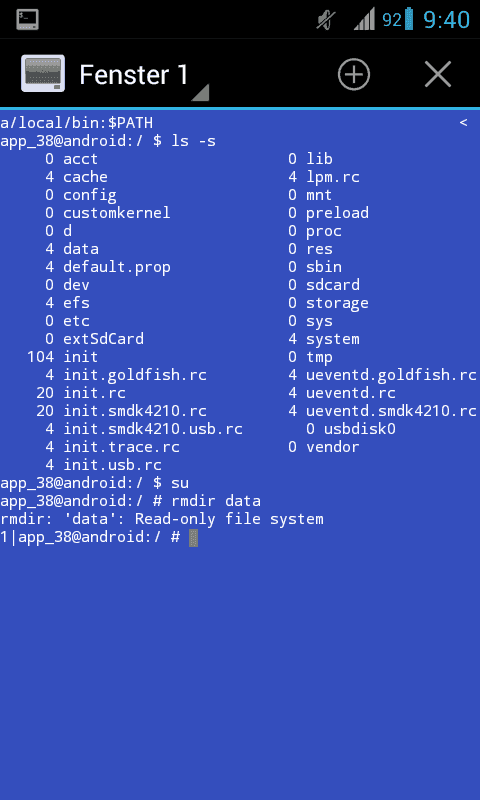Tap the 'rmdir data' command line
480x800 pixels.
coord(130,501)
